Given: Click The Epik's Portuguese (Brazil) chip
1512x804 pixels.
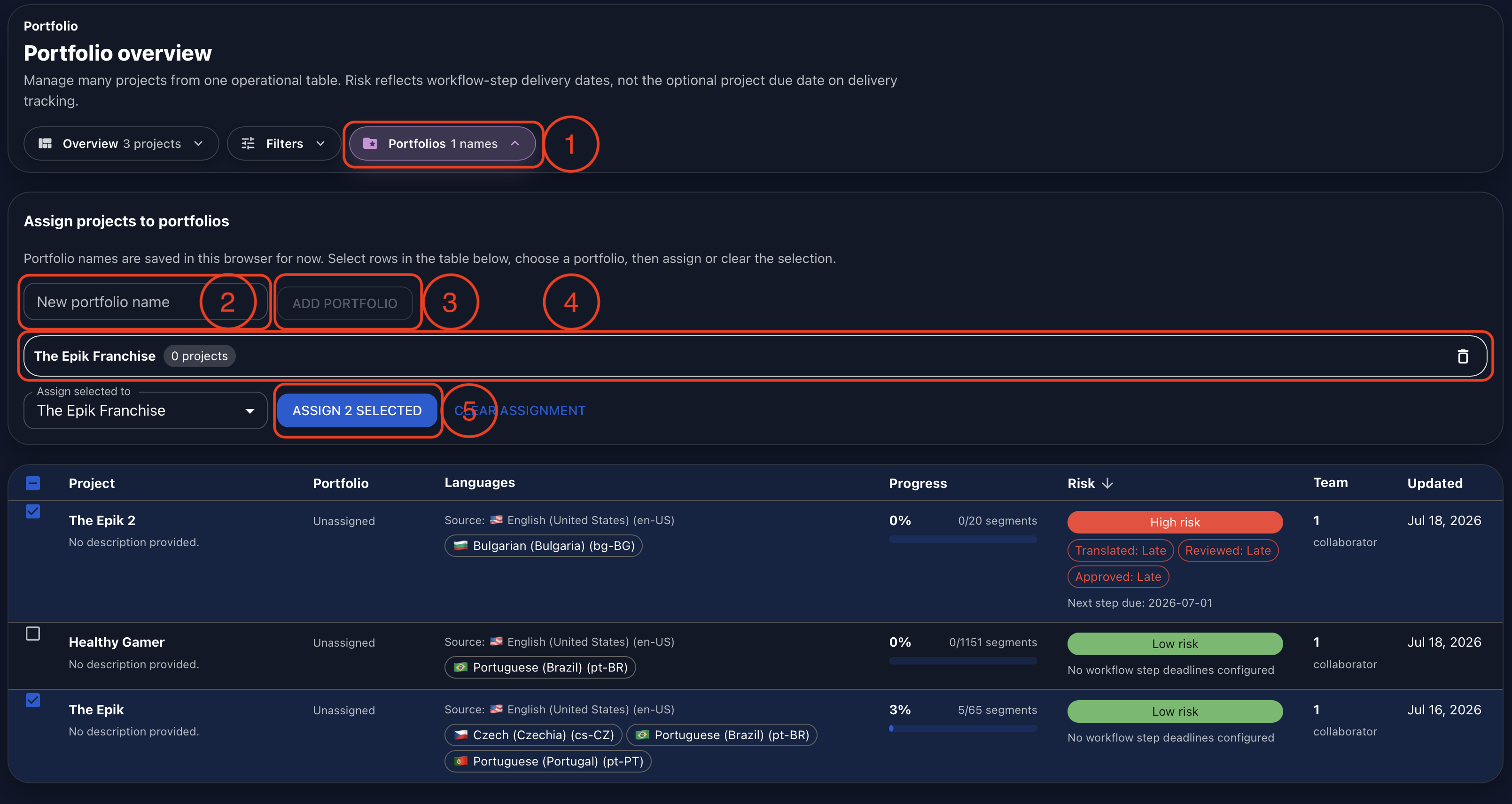Looking at the screenshot, I should pos(722,735).
